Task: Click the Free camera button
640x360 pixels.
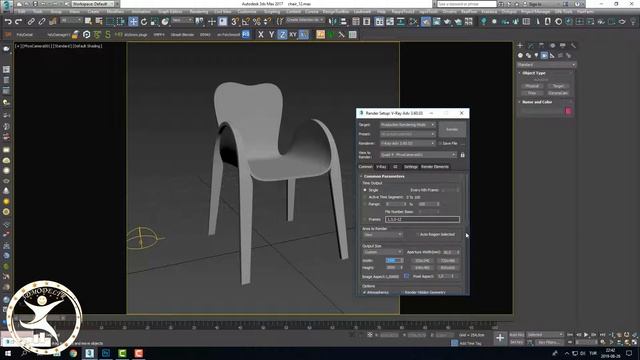Action: pos(532,93)
